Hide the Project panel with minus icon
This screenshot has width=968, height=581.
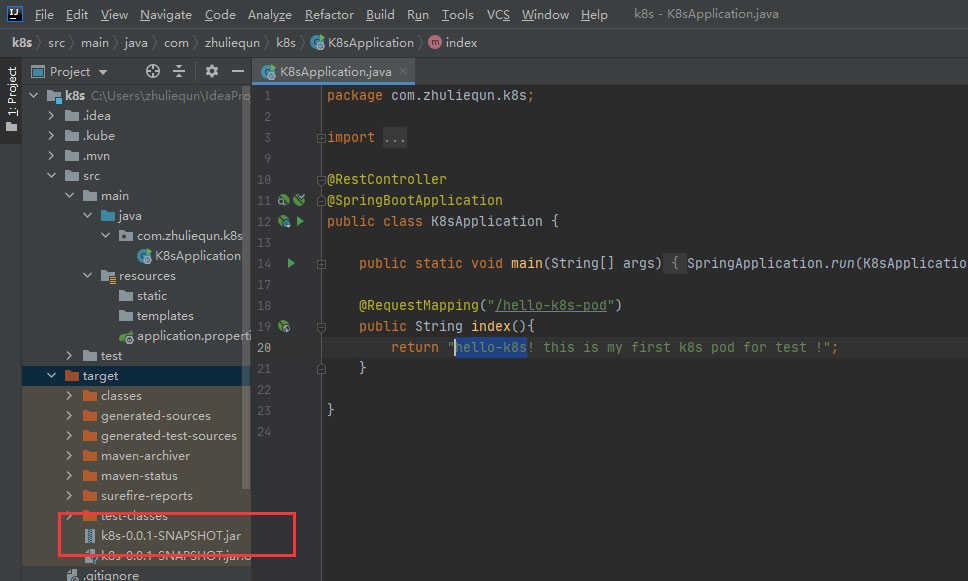point(238,72)
